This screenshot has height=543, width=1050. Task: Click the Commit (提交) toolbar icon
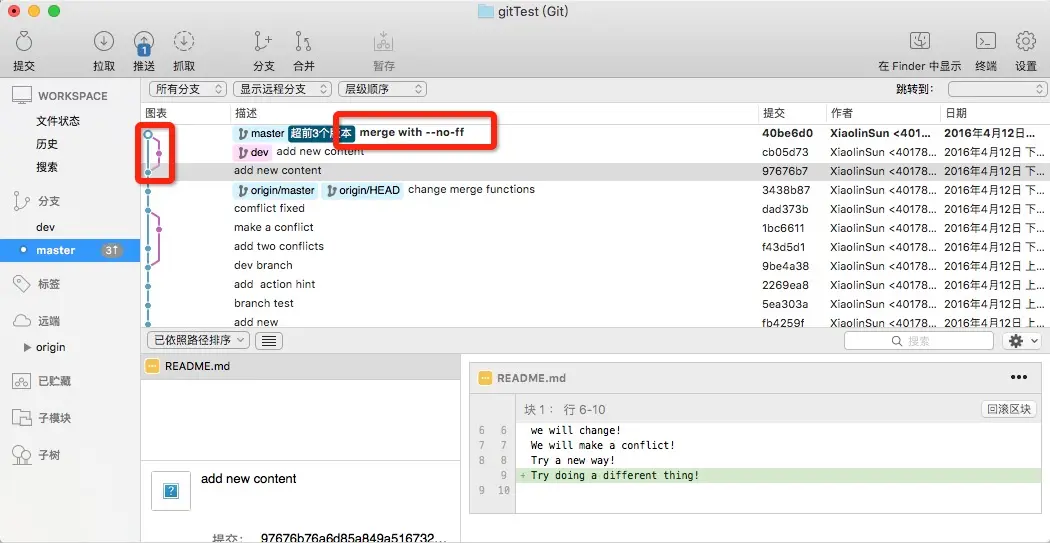click(24, 42)
